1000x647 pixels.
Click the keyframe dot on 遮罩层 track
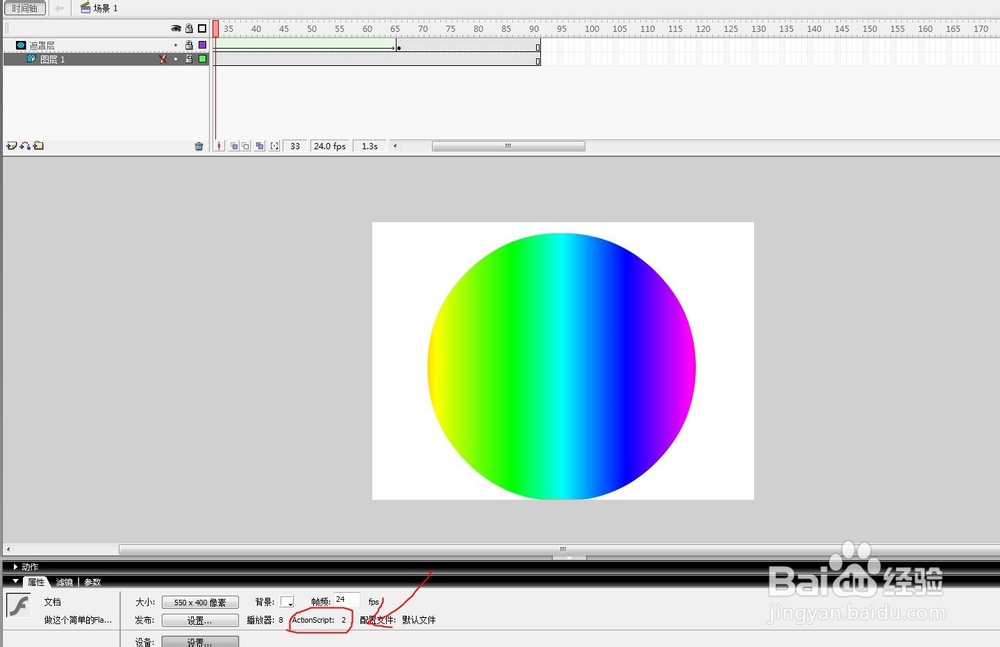click(x=399, y=48)
